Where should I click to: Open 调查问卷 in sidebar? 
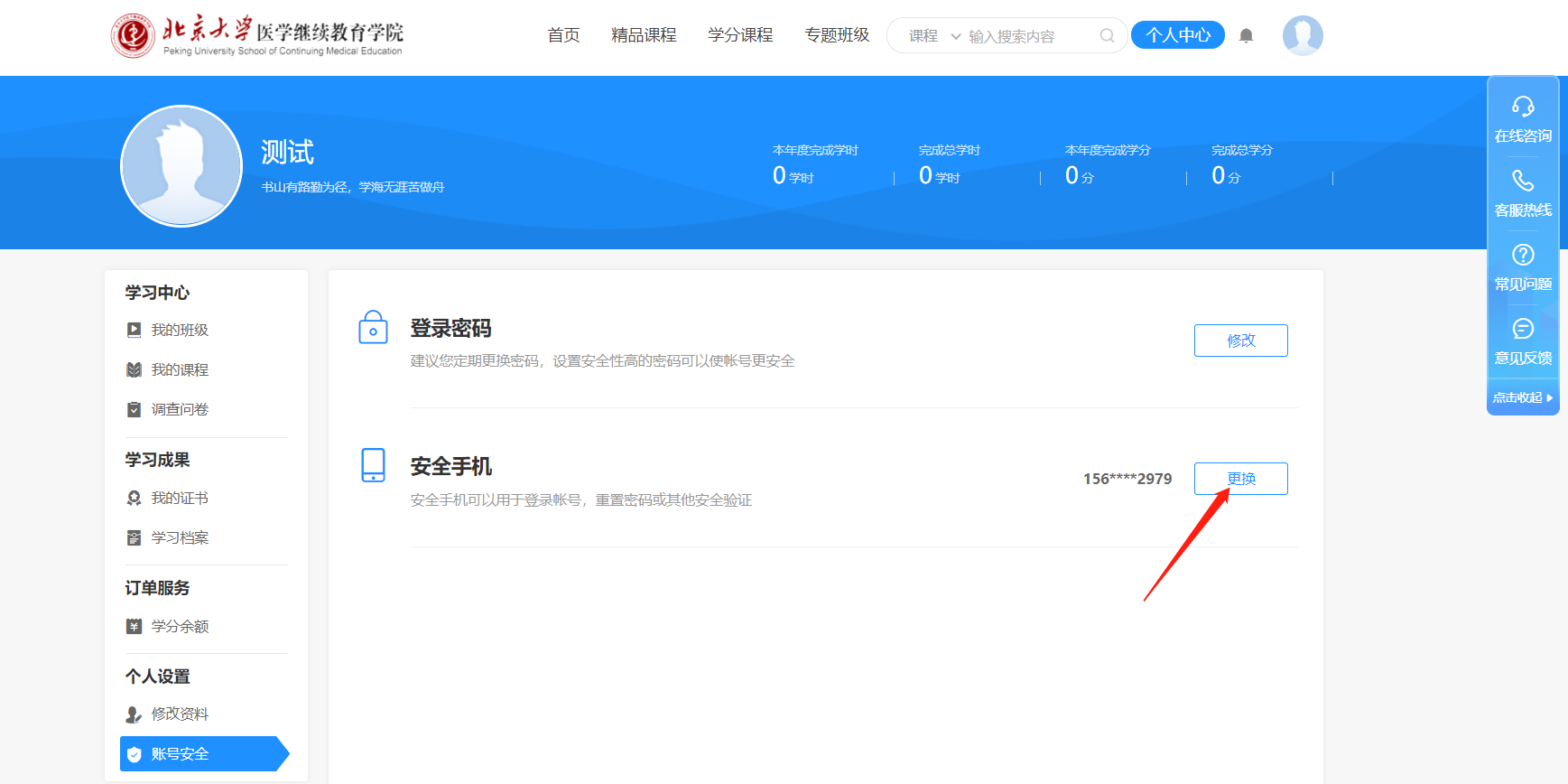pos(180,409)
